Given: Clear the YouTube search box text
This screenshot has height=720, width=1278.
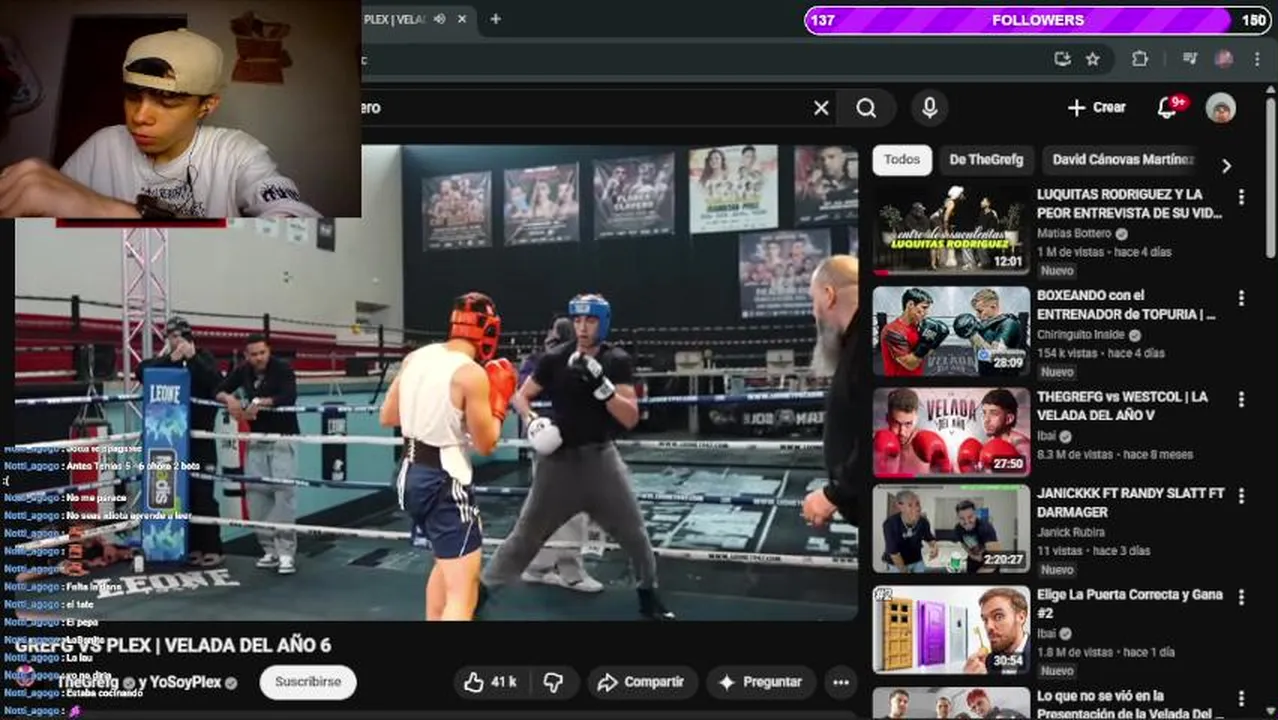Looking at the screenshot, I should coord(821,108).
